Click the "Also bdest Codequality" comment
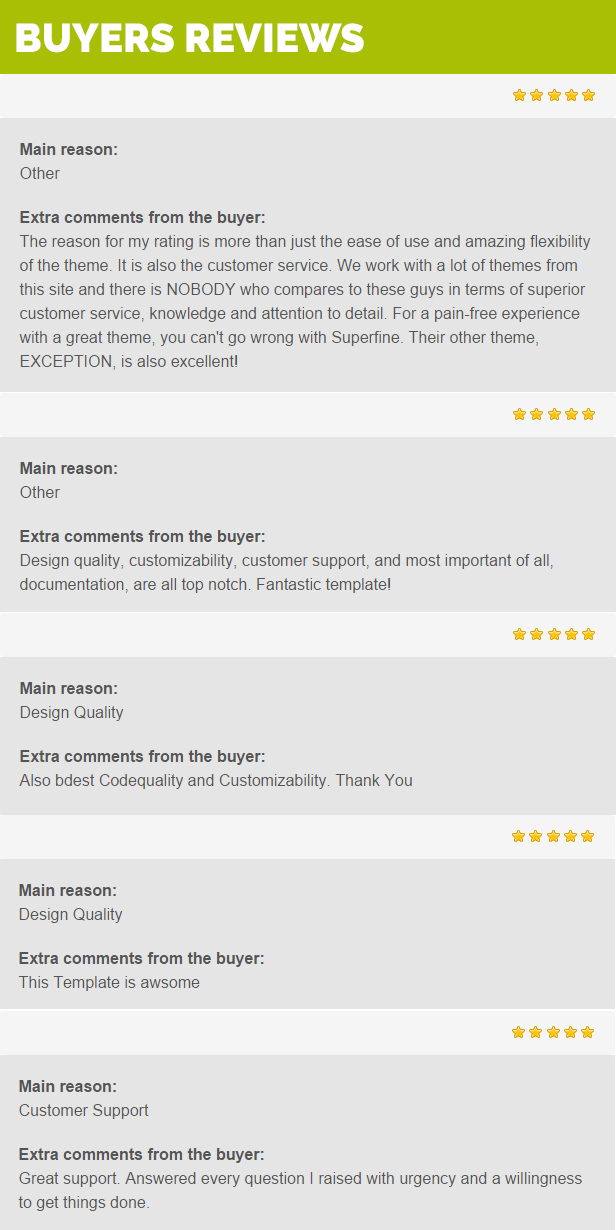Image resolution: width=616 pixels, height=1230 pixels. pyautogui.click(x=216, y=780)
